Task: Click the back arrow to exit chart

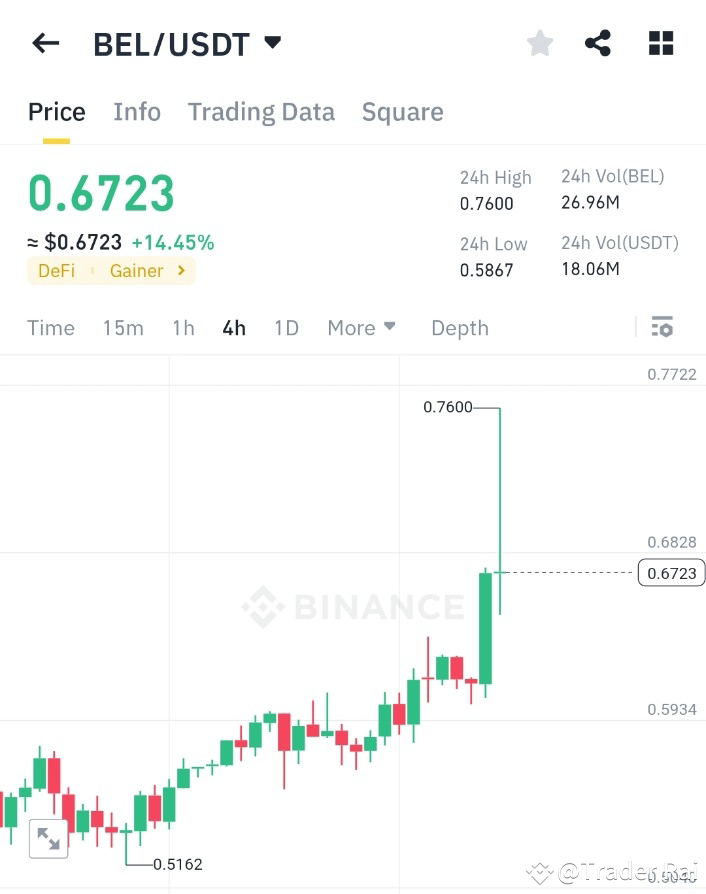Action: [45, 42]
